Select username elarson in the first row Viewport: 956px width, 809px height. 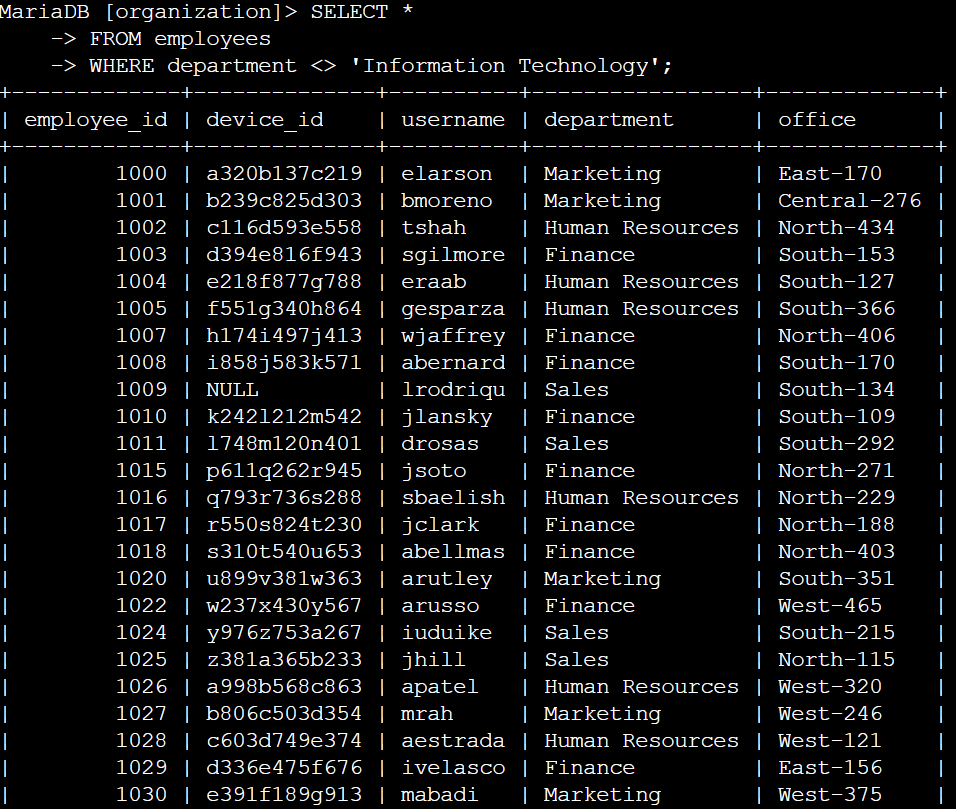tap(447, 174)
